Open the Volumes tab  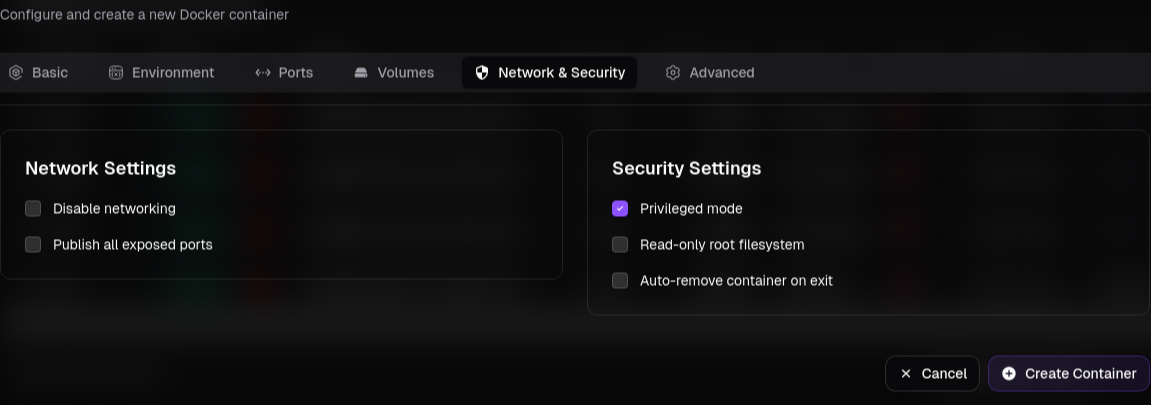click(405, 73)
